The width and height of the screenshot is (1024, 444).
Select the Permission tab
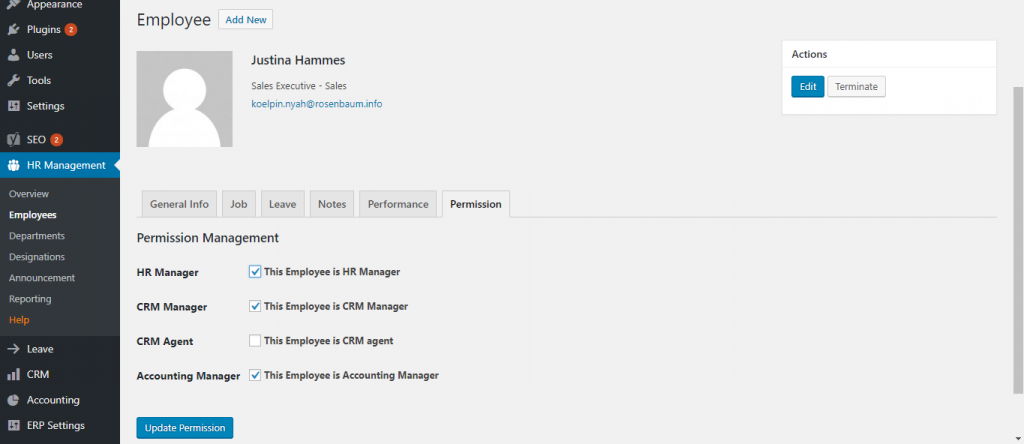pos(475,204)
